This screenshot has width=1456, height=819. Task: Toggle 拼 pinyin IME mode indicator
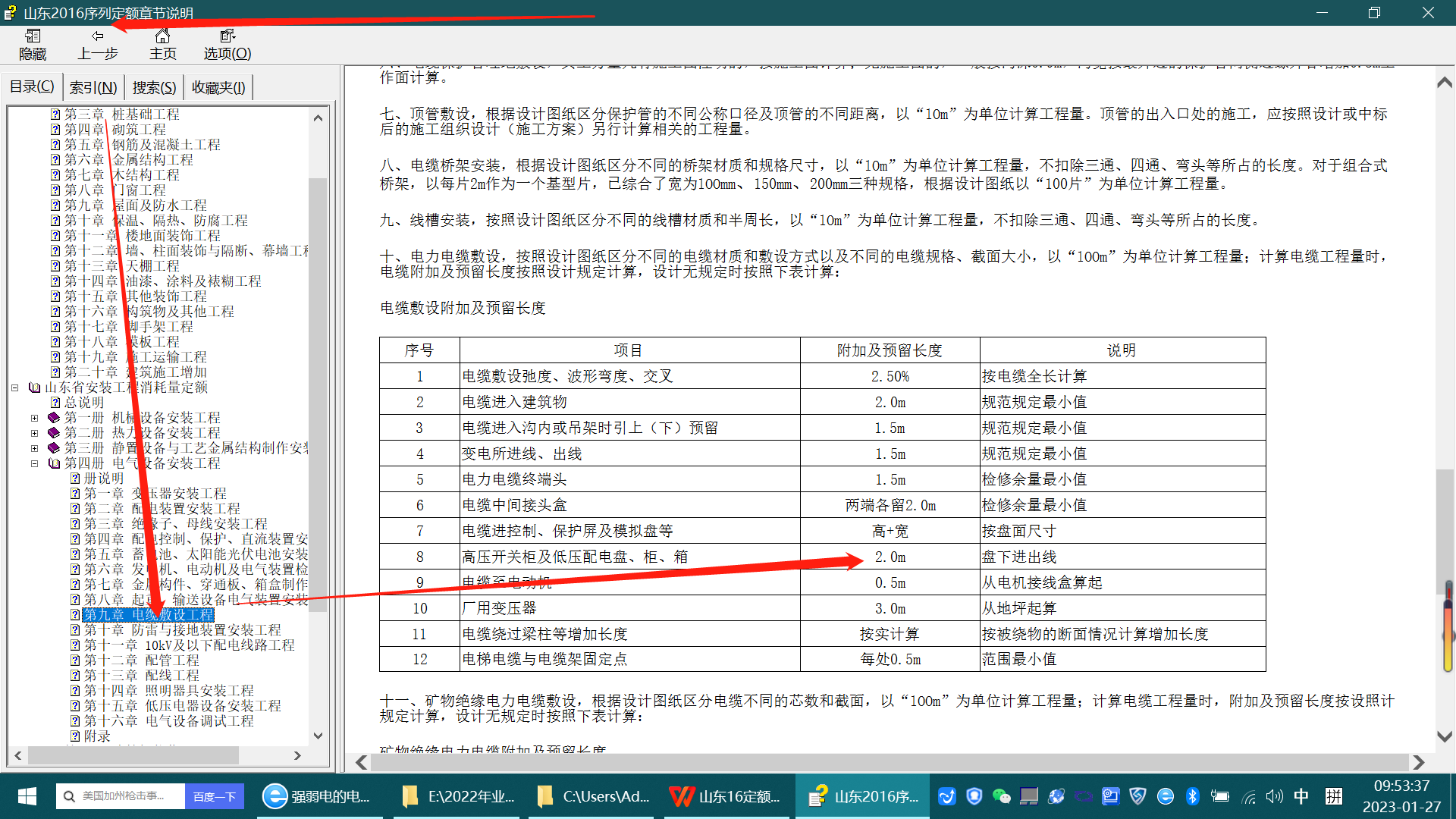[x=1334, y=796]
